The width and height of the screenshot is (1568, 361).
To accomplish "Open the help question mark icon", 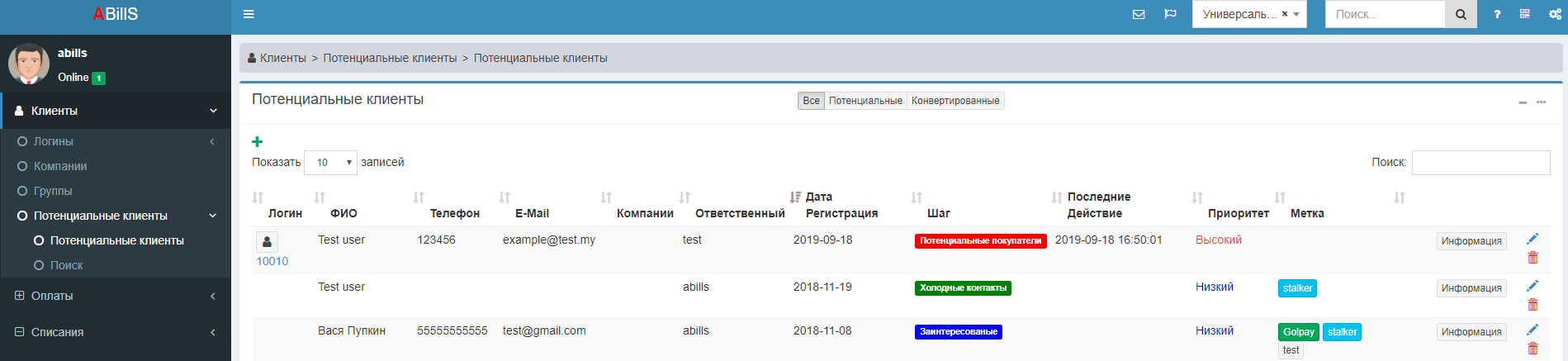I will point(1497,14).
